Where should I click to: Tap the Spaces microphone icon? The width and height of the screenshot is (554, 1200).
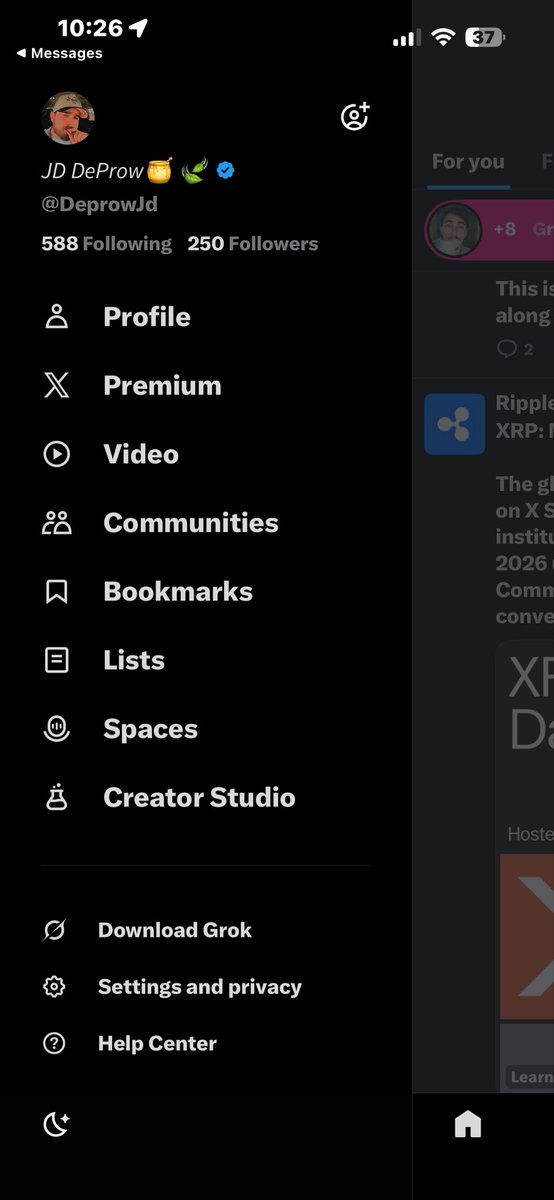tap(57, 729)
